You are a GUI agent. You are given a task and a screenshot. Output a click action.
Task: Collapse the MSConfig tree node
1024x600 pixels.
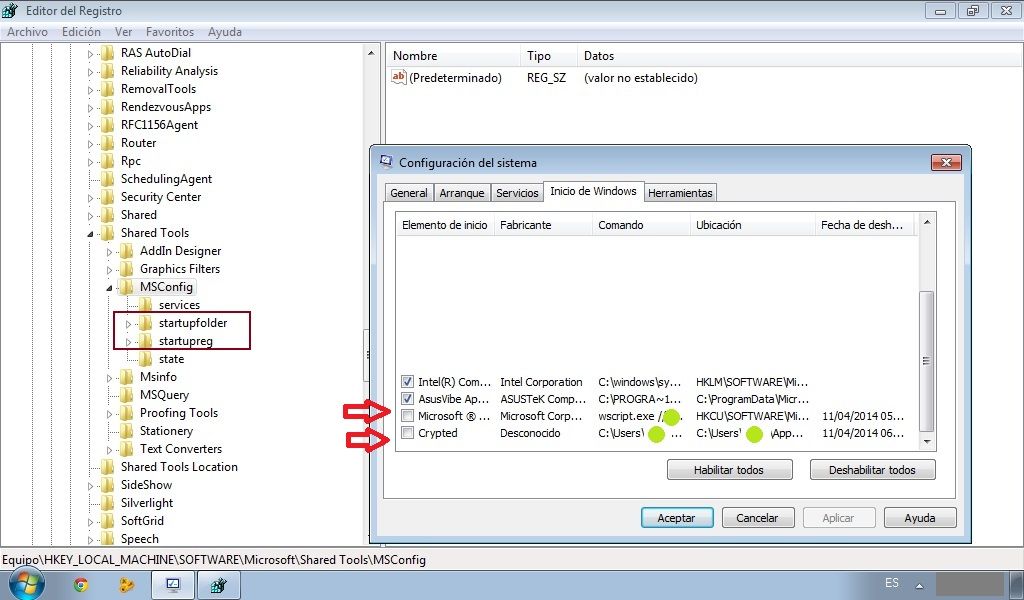click(x=109, y=288)
